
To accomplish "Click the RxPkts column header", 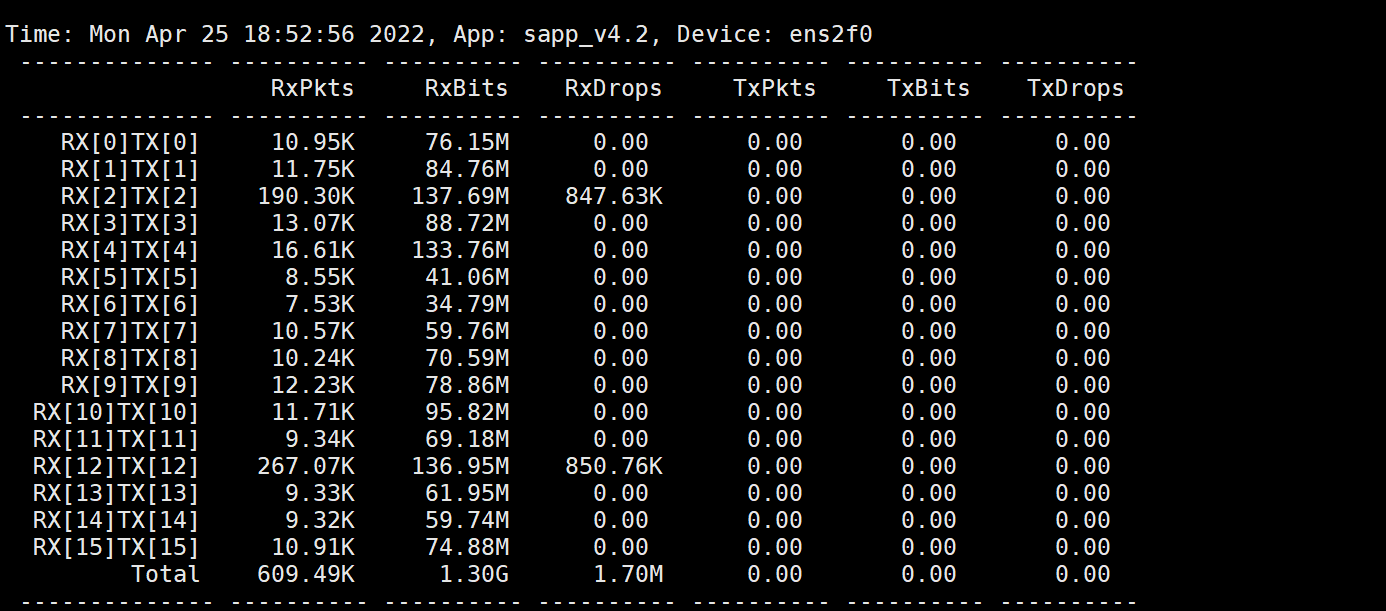I will pyautogui.click(x=312, y=88).
